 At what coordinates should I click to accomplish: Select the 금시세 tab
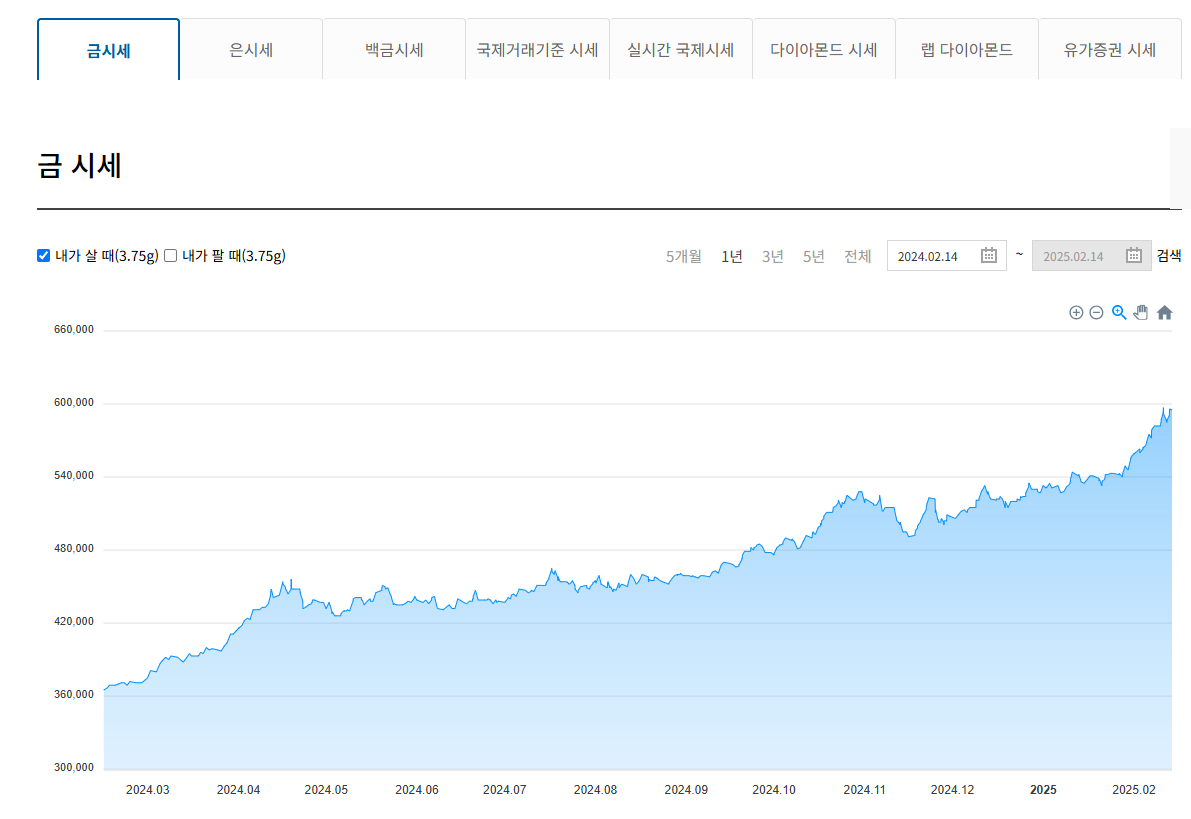coord(109,49)
